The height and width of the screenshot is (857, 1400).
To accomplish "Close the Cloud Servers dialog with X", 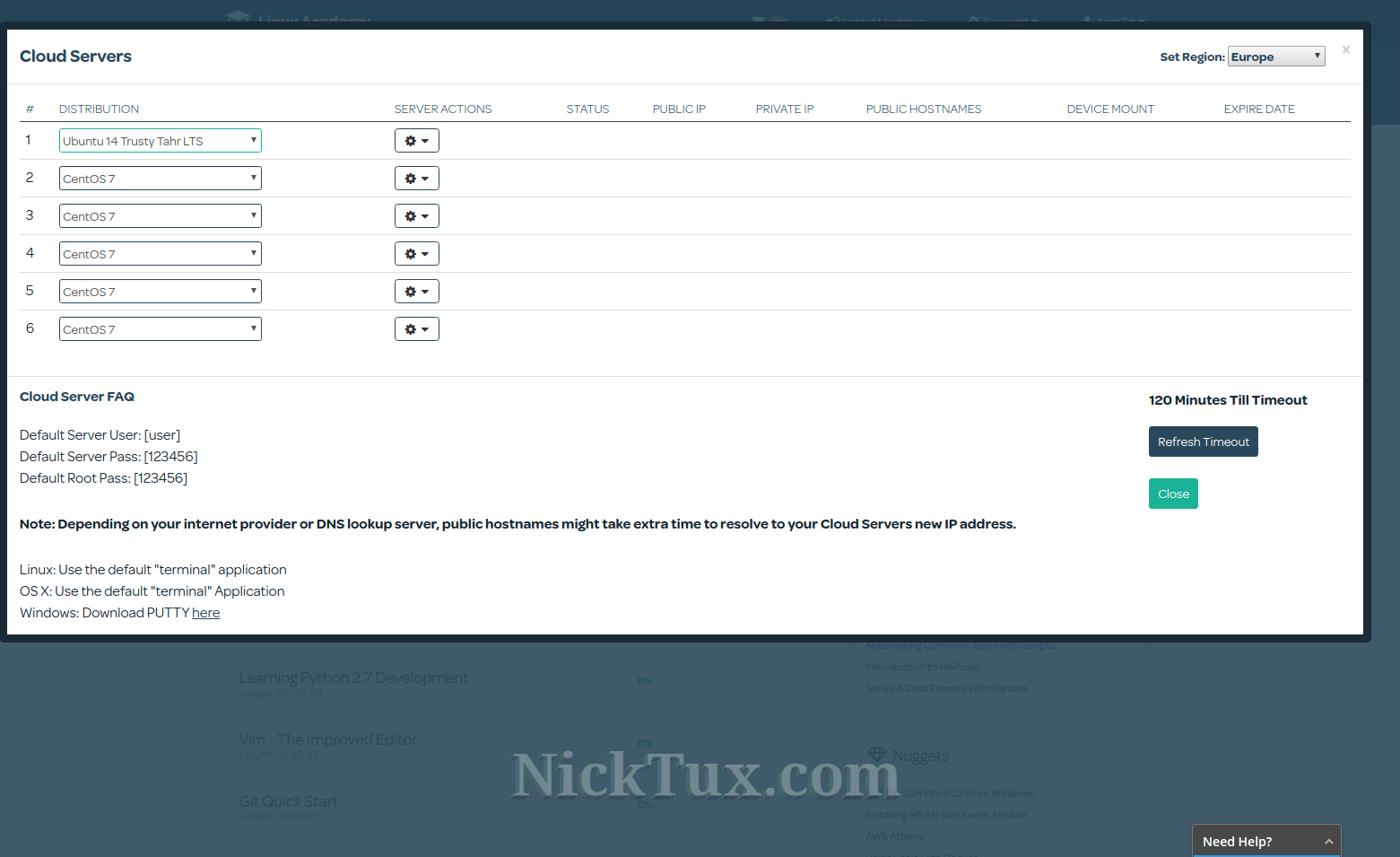I will [x=1345, y=50].
